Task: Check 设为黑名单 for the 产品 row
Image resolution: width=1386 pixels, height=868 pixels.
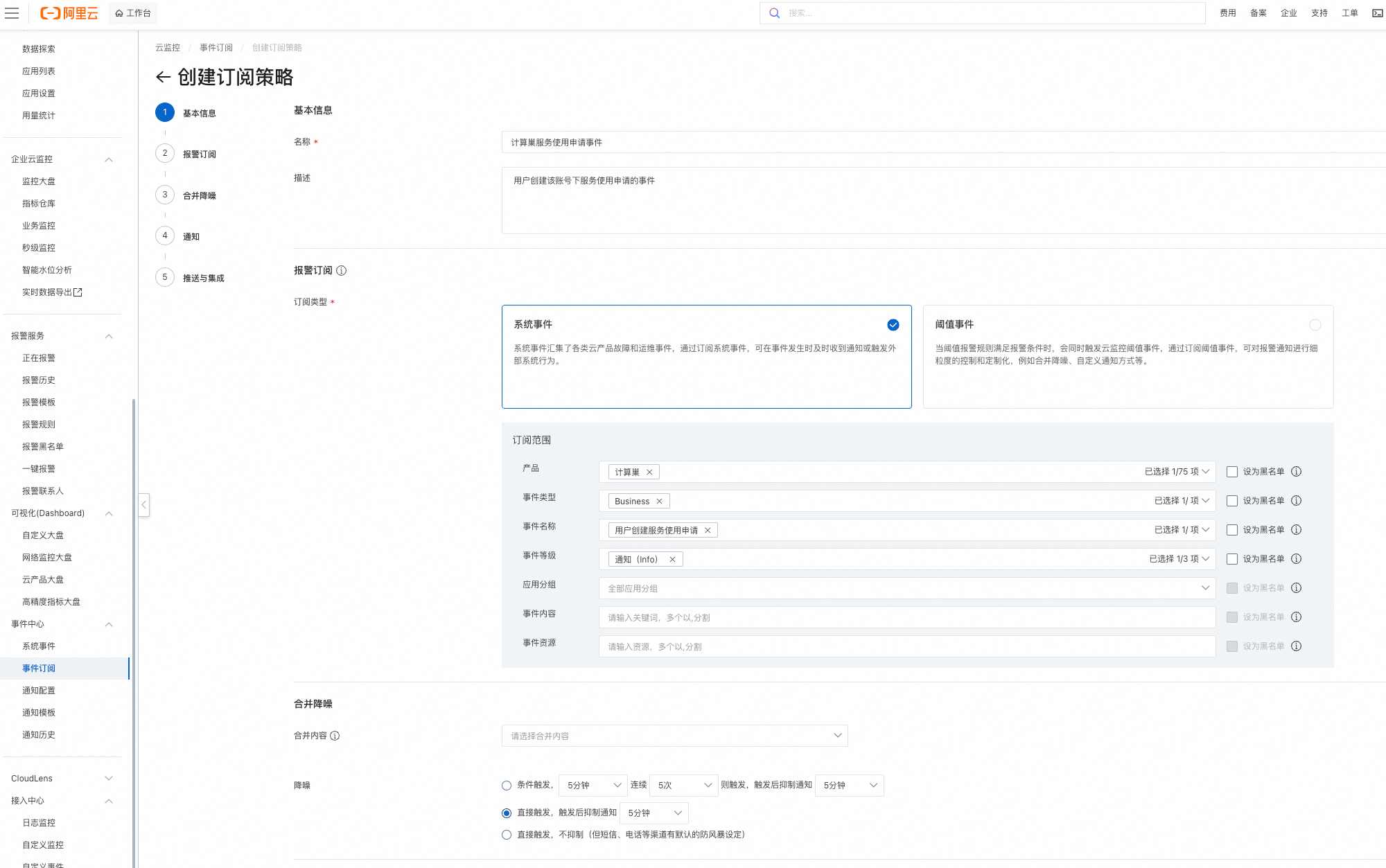Action: click(1232, 472)
